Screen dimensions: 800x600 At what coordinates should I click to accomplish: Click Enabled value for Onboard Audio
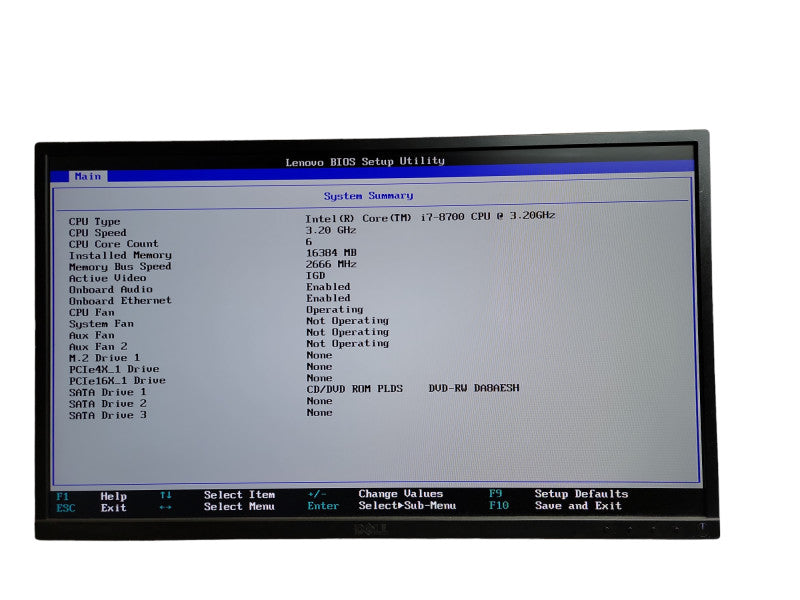click(328, 287)
